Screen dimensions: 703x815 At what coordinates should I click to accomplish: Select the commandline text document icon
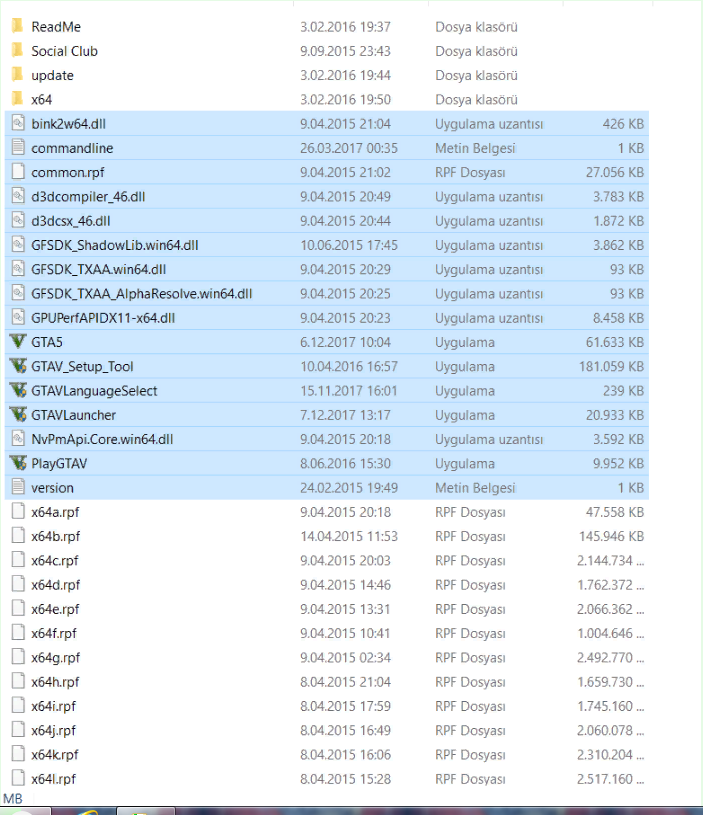point(18,148)
